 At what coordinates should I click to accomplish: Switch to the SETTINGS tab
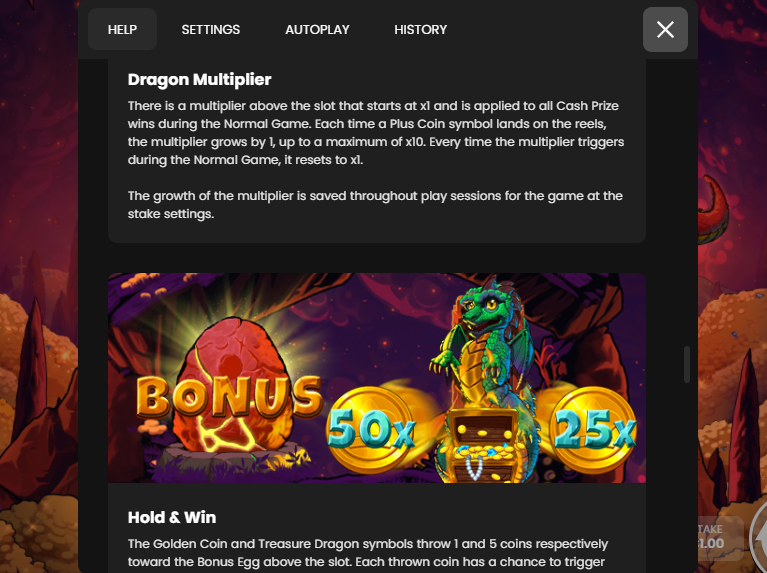tap(211, 29)
